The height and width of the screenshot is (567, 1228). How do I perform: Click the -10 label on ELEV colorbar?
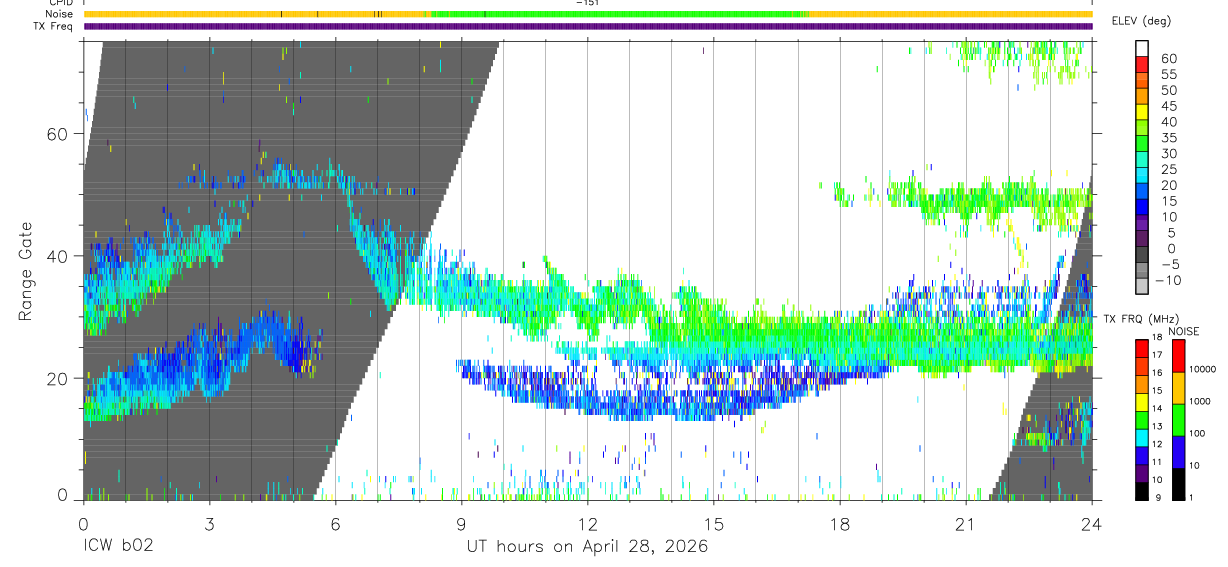tap(1170, 281)
